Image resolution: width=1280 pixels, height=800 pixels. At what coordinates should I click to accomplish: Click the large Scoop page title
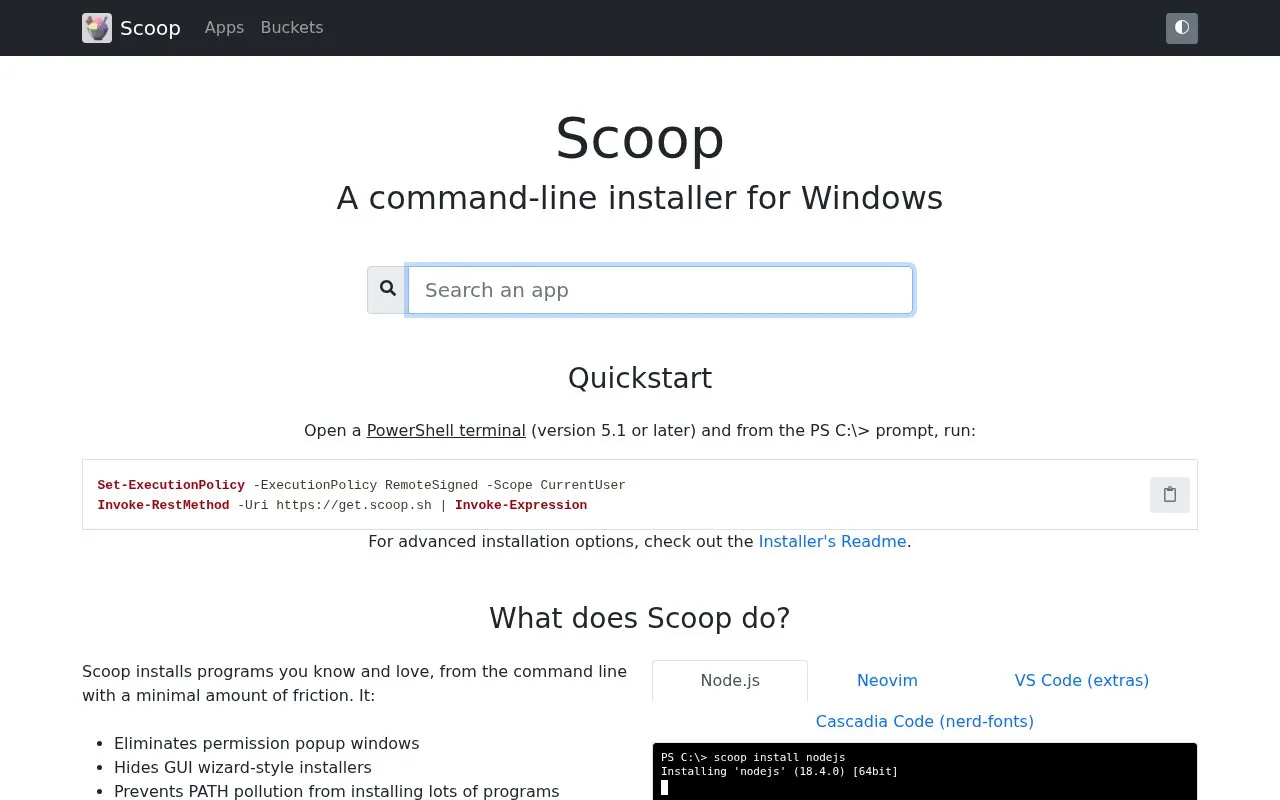tap(640, 137)
